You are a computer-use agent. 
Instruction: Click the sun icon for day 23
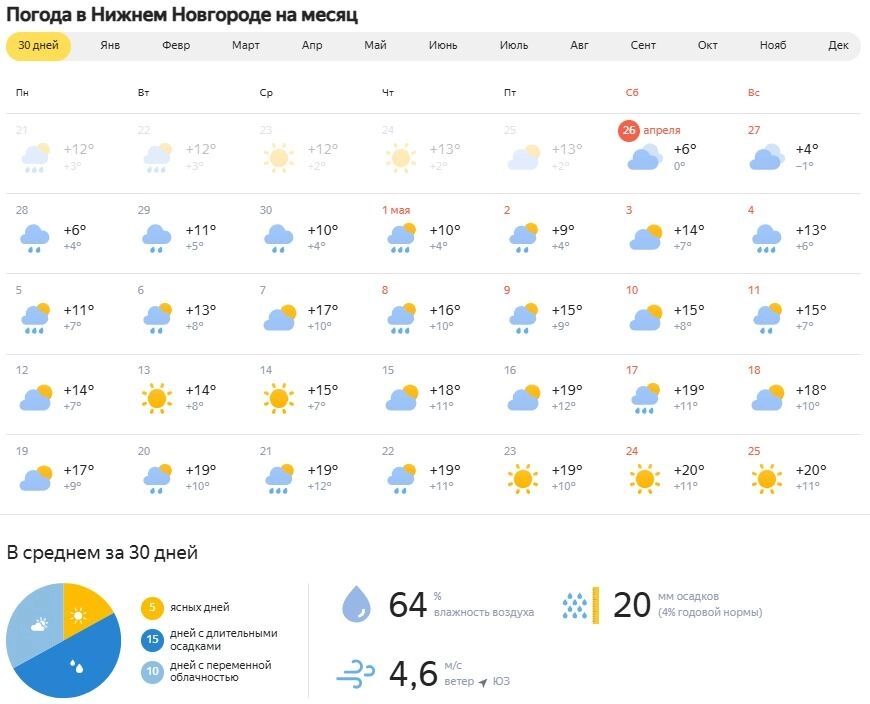click(522, 479)
